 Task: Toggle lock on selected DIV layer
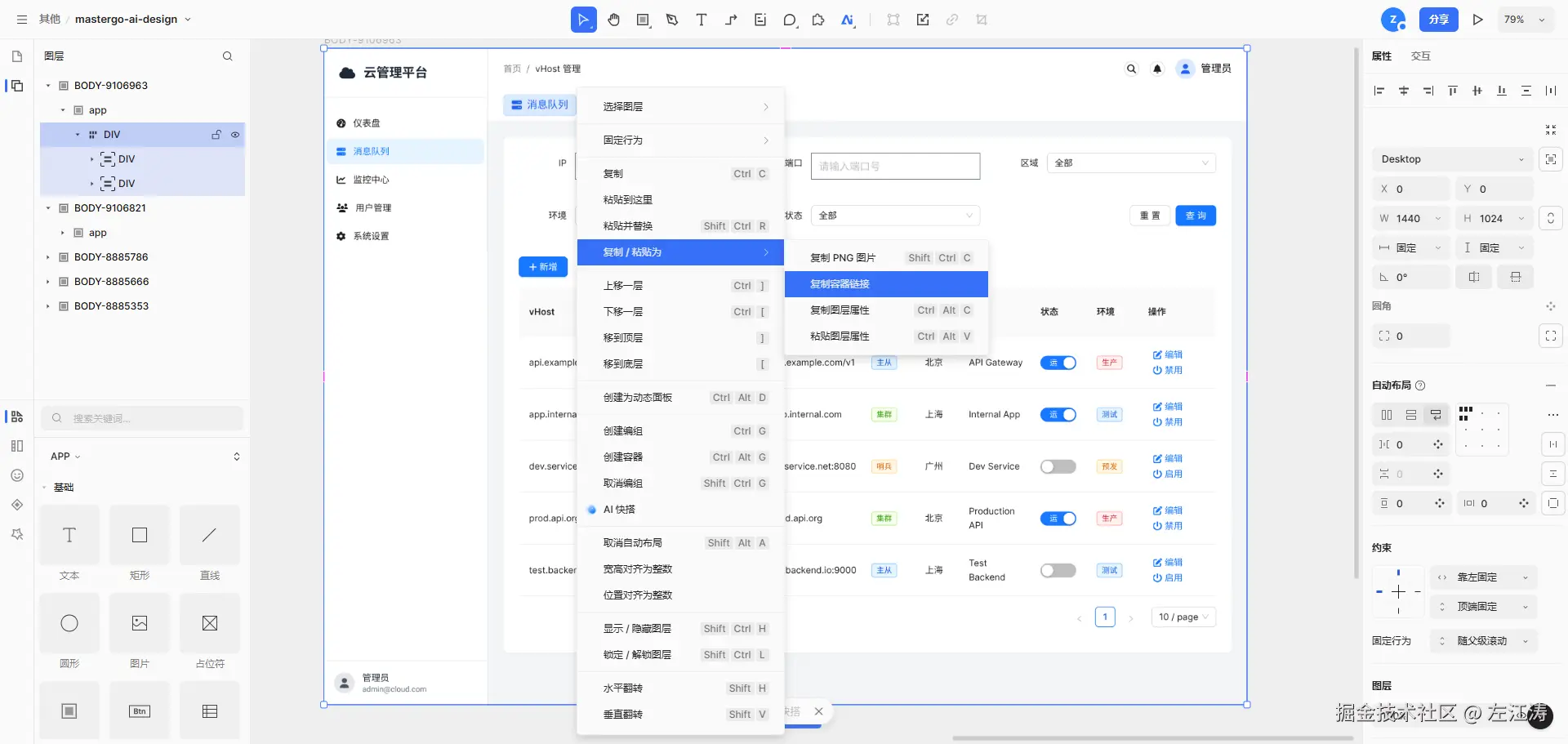[x=216, y=135]
